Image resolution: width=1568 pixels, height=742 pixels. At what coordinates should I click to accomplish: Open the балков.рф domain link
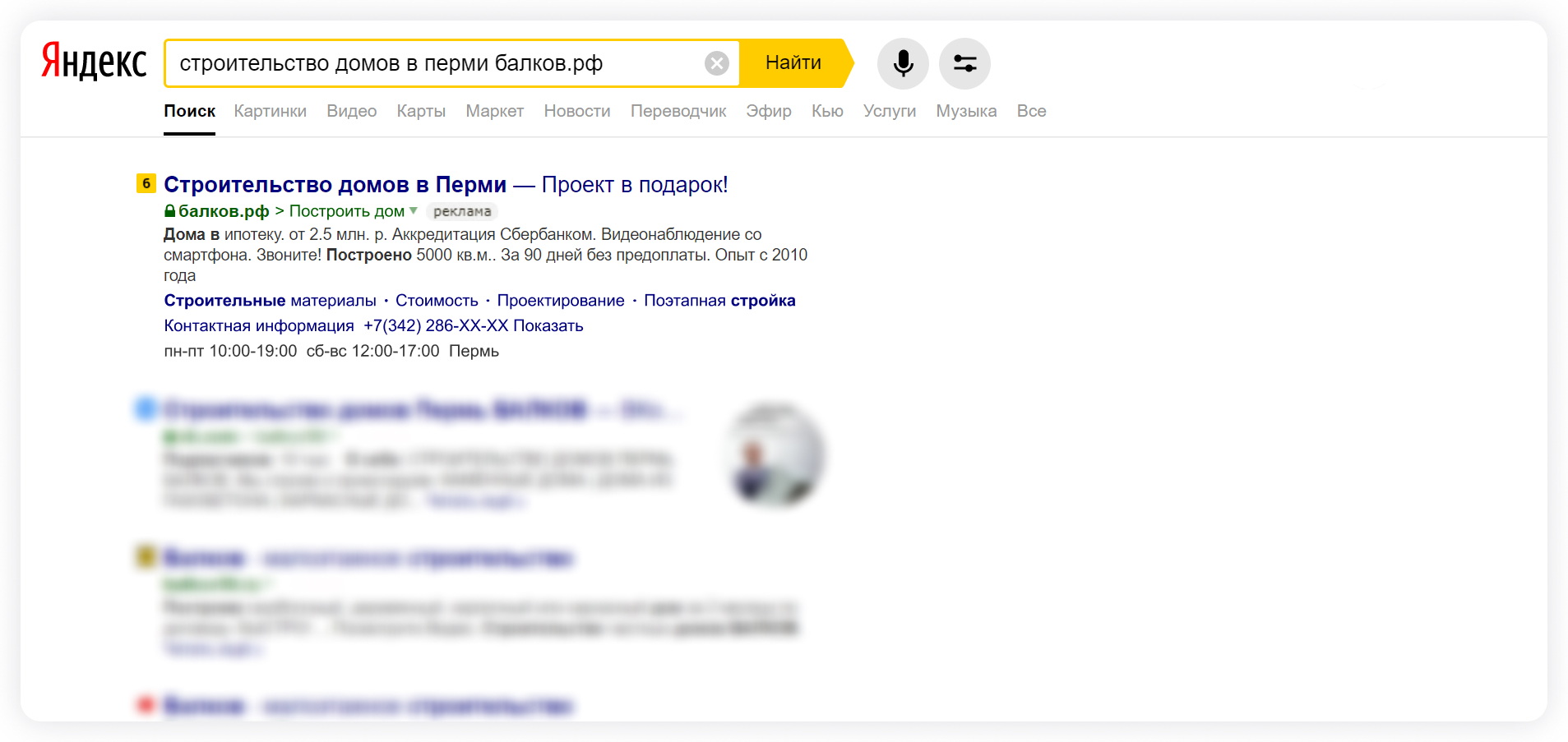coord(224,211)
